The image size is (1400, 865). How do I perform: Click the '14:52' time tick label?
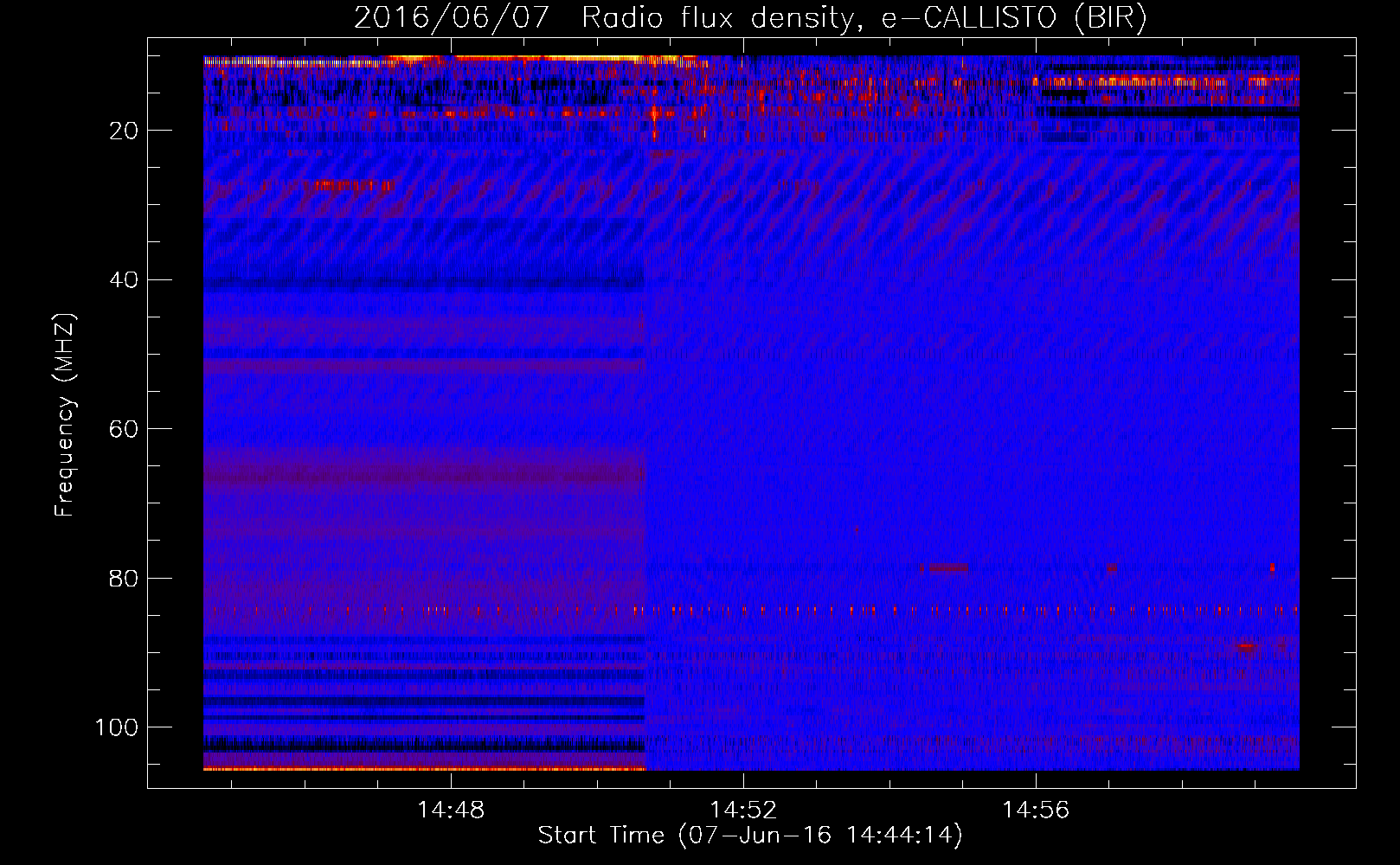click(743, 811)
